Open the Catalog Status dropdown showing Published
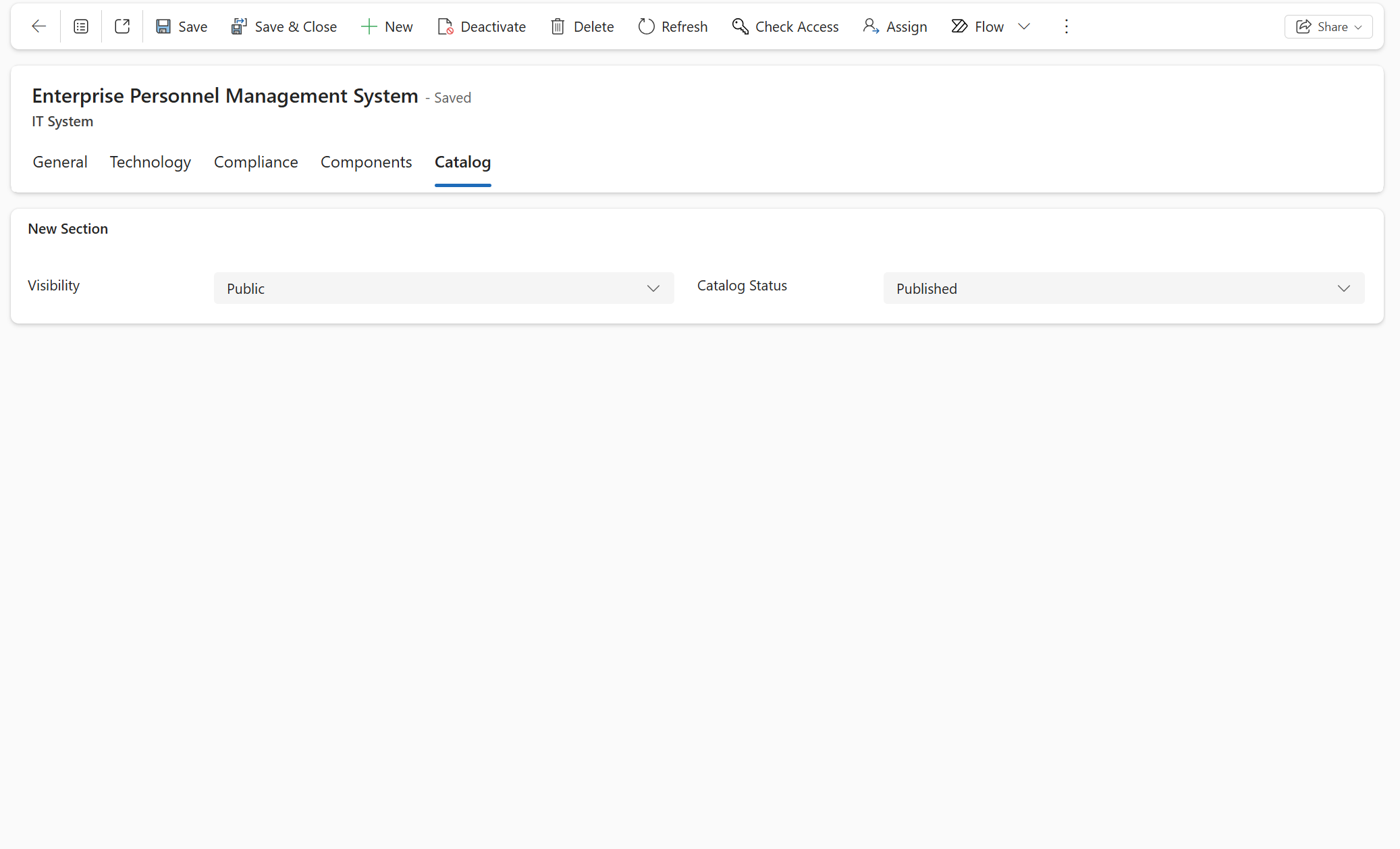 pos(1123,288)
